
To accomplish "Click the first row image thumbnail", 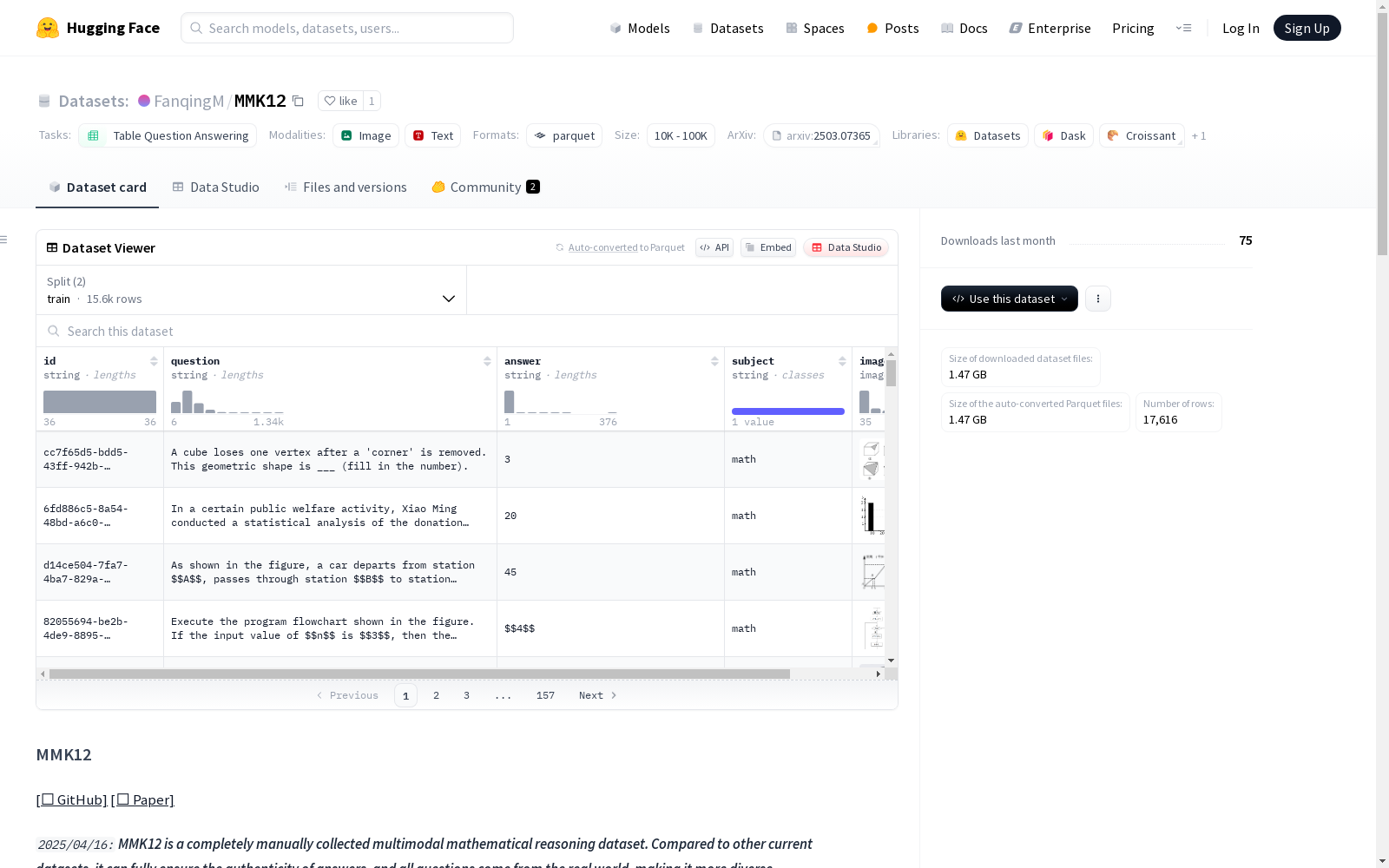I will (871, 459).
